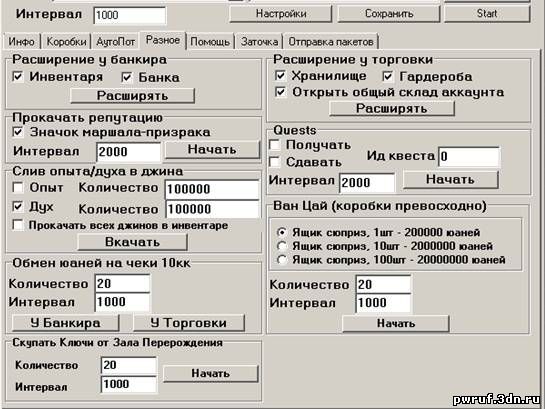Open the Настройки settings button
Viewport: 545px width, 409px height.
pos(281,14)
